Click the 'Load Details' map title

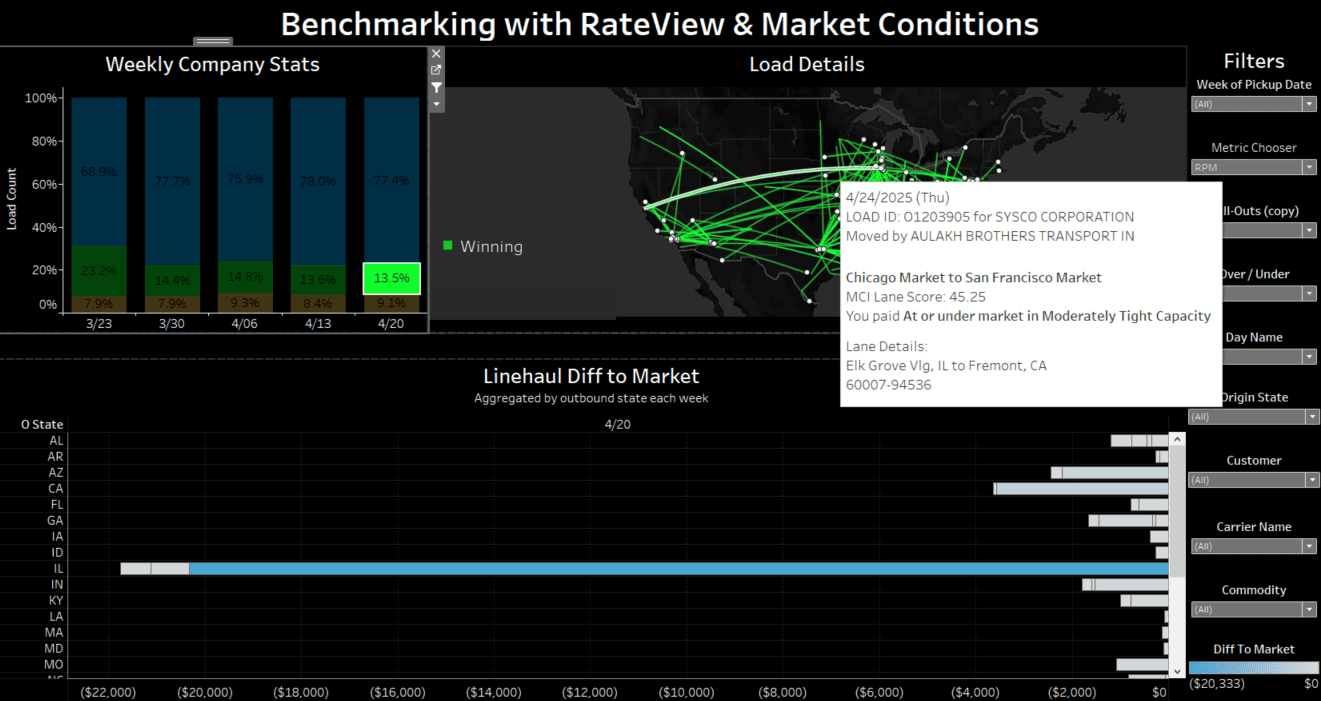pyautogui.click(x=807, y=64)
